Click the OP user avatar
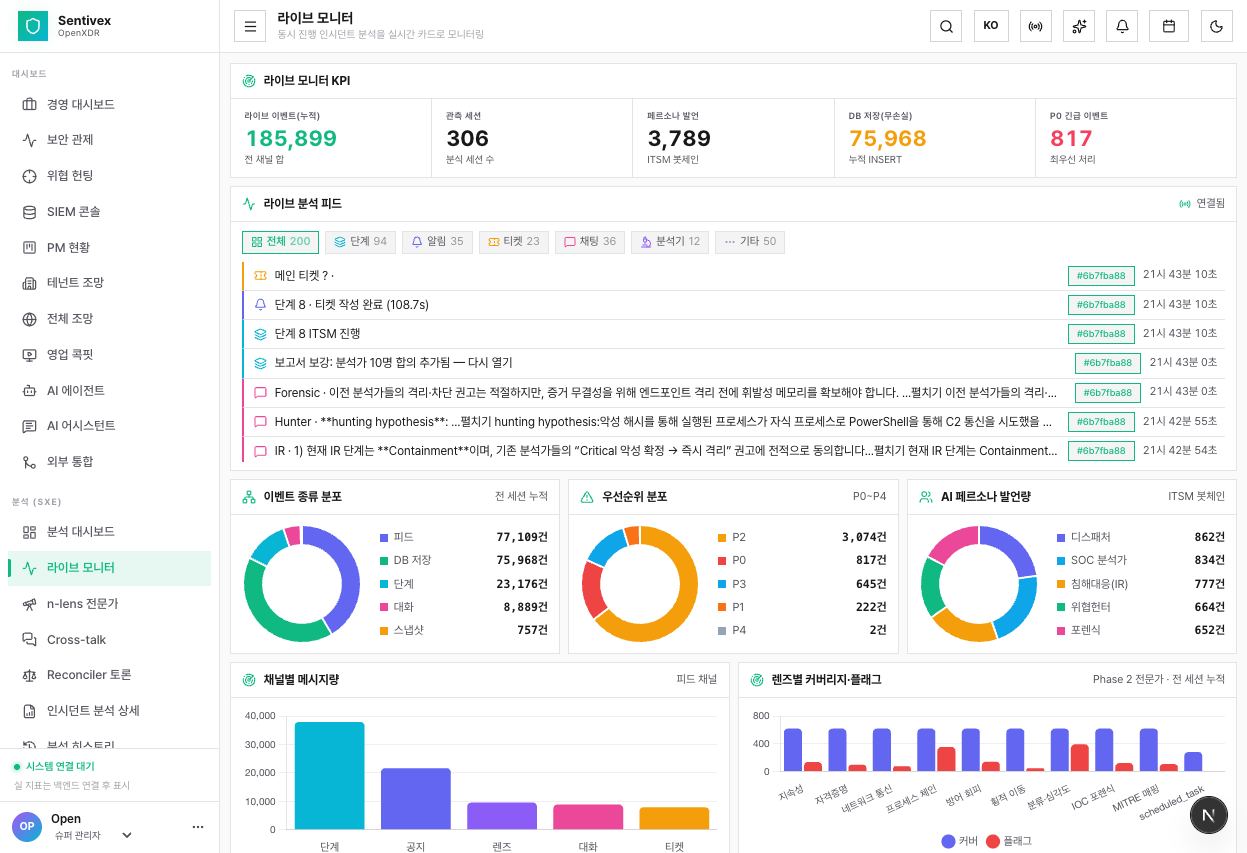Image resolution: width=1247 pixels, height=853 pixels. (x=27, y=827)
